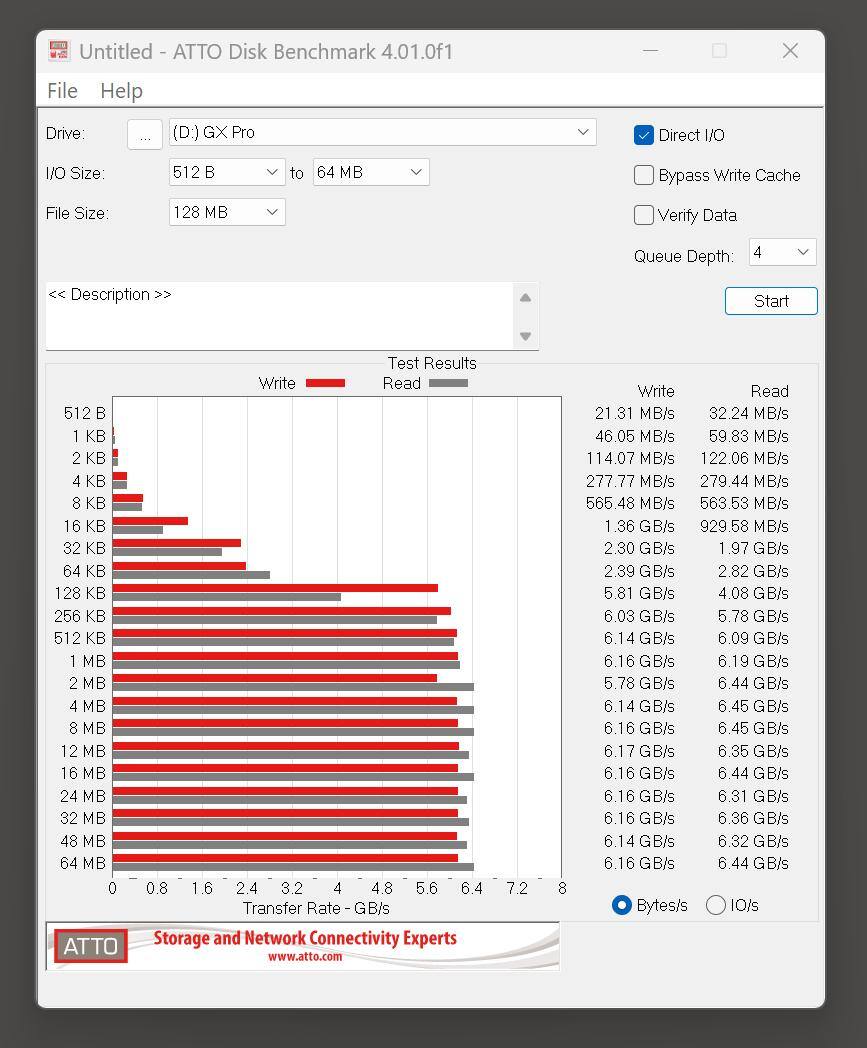Screen dimensions: 867x1048
Task: Click the '565.48 MB/s' write value
Action: point(630,503)
